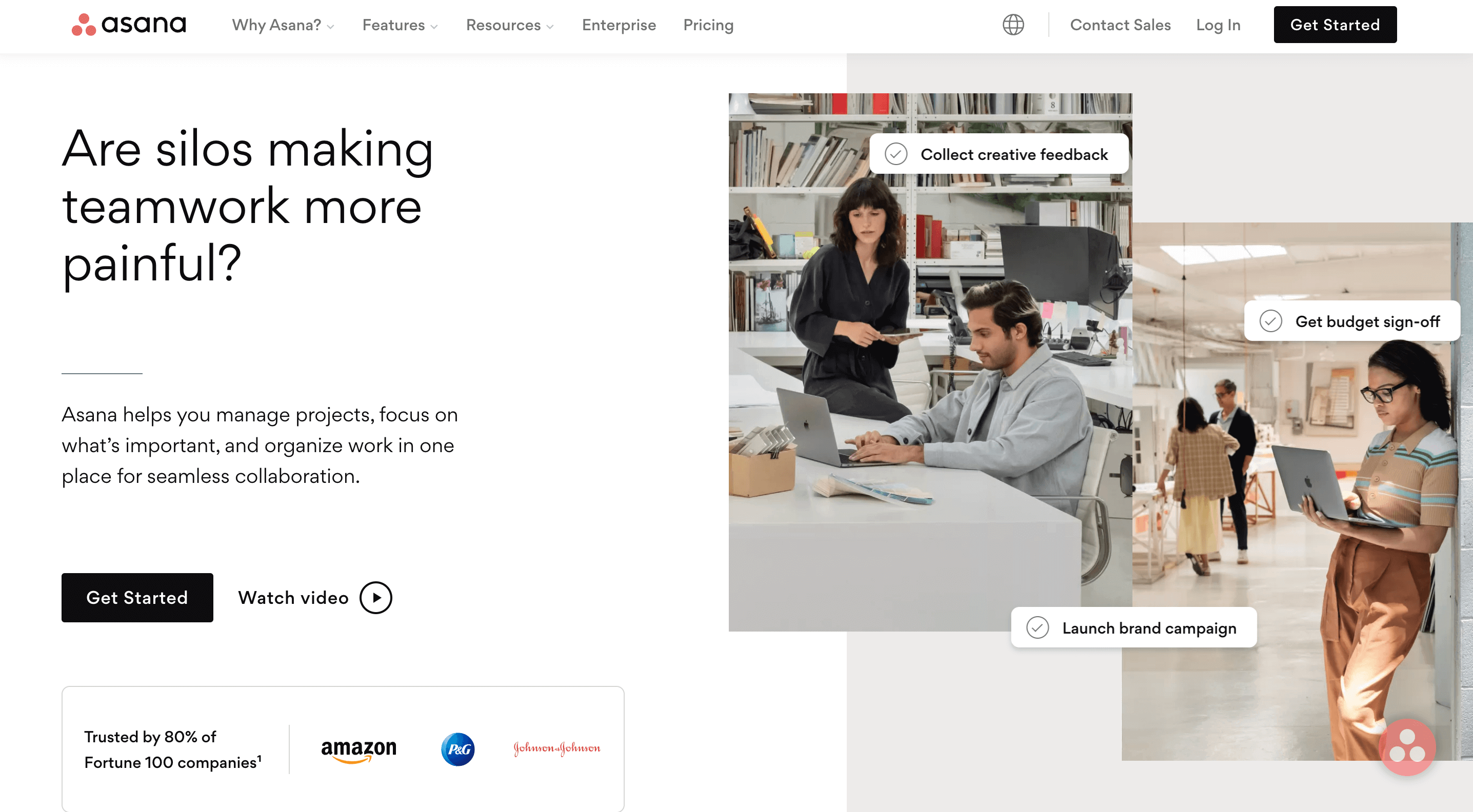Click the Amazon logo in trusted companies
Screen dimensions: 1473x812
click(358, 748)
